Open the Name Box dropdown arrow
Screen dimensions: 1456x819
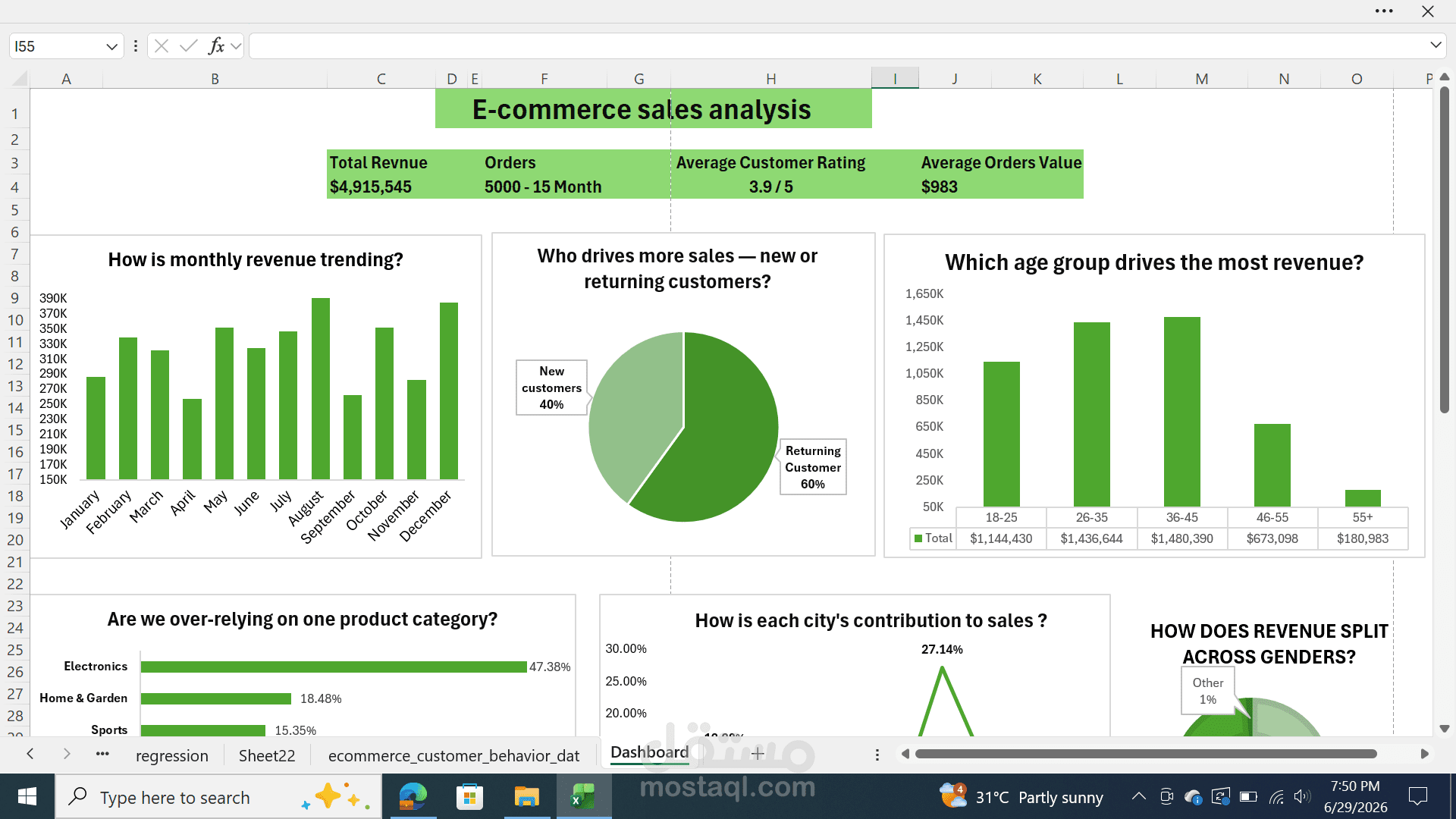(x=111, y=46)
